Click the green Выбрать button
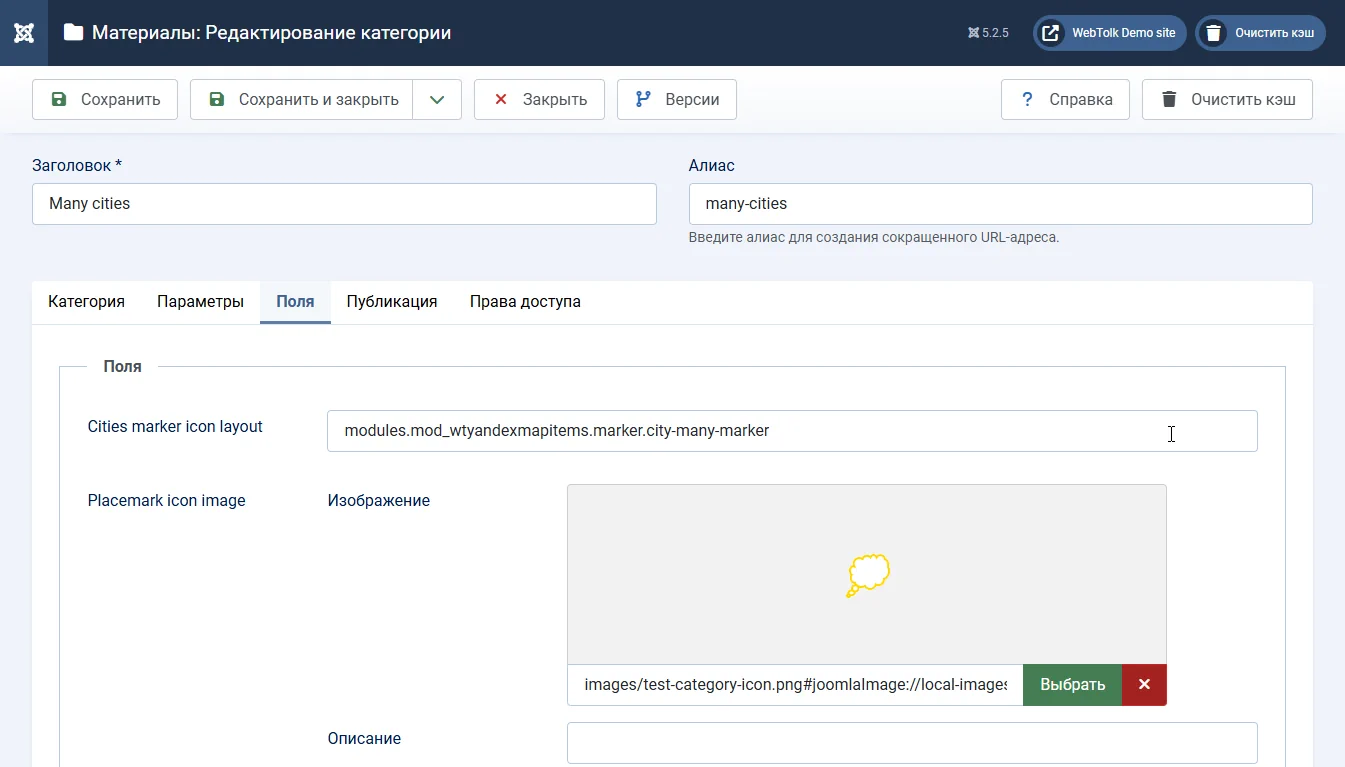The image size is (1345, 767). 1073,685
